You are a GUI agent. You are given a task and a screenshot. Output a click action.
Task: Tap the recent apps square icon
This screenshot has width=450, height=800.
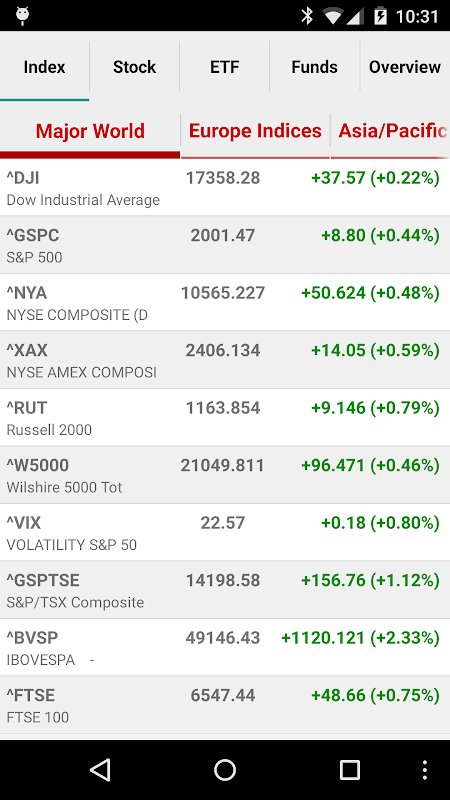point(349,770)
